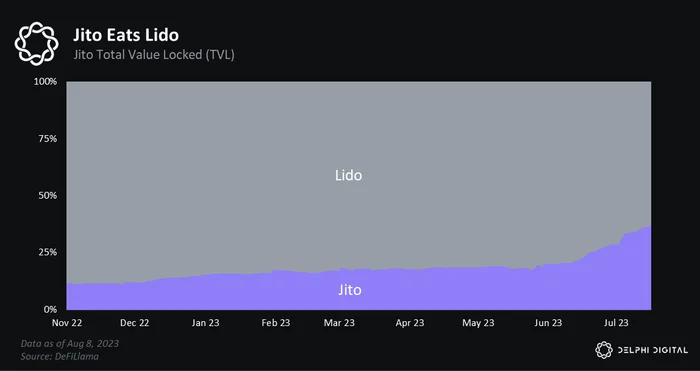Select the Jito label in purple area

(x=350, y=290)
